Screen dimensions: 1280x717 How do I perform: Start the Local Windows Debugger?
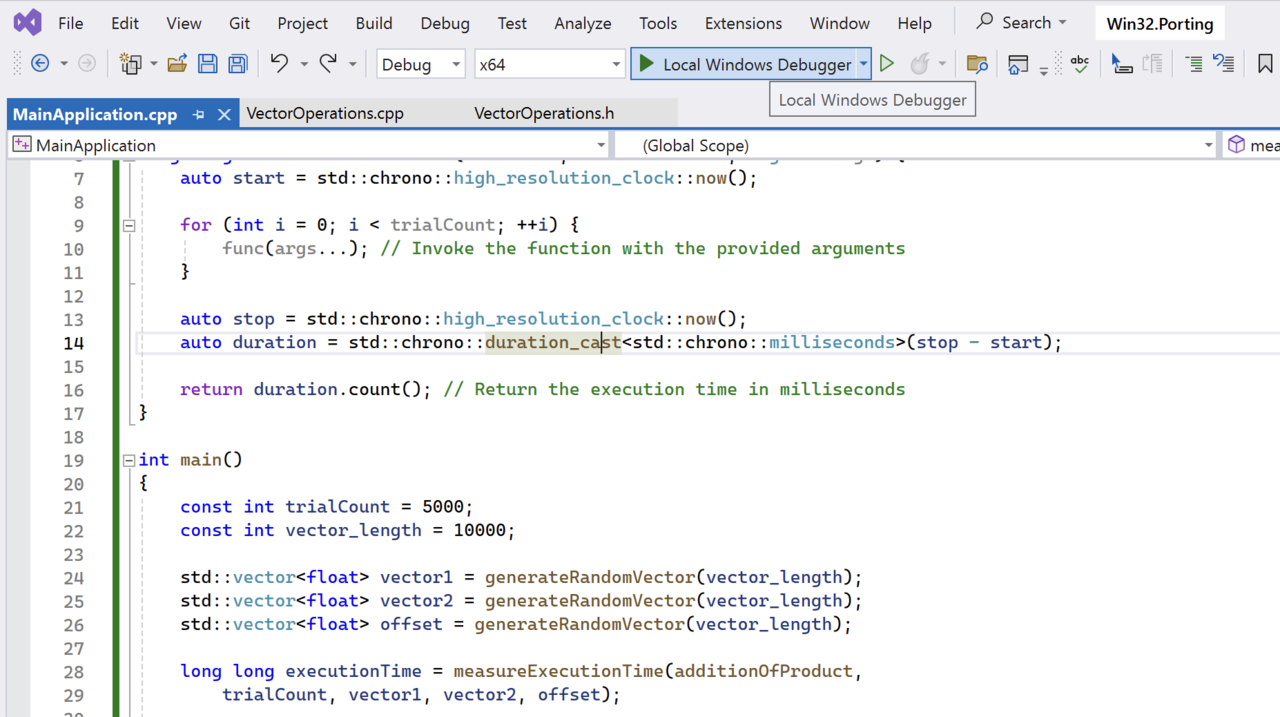[x=743, y=64]
